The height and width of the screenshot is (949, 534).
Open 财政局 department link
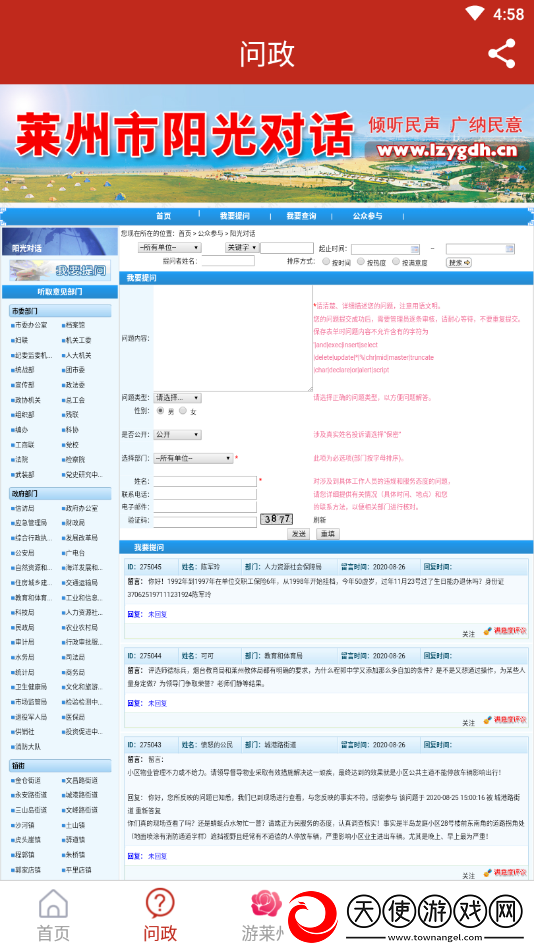(x=76, y=522)
